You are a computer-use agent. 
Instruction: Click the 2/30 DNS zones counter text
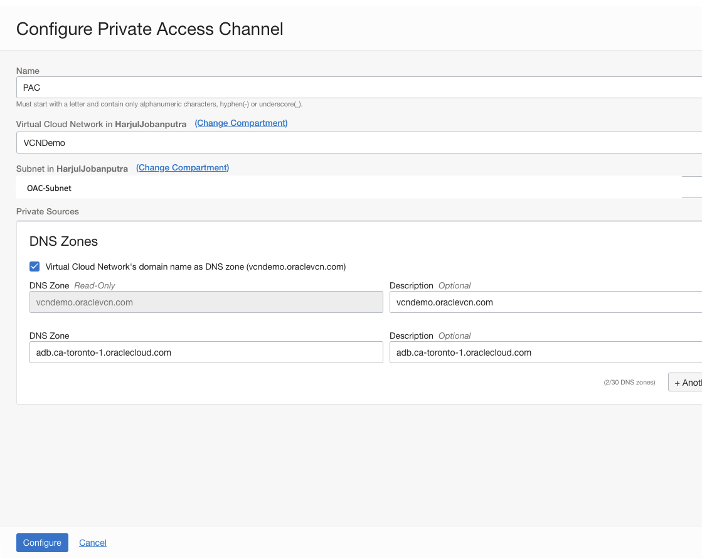coord(629,383)
